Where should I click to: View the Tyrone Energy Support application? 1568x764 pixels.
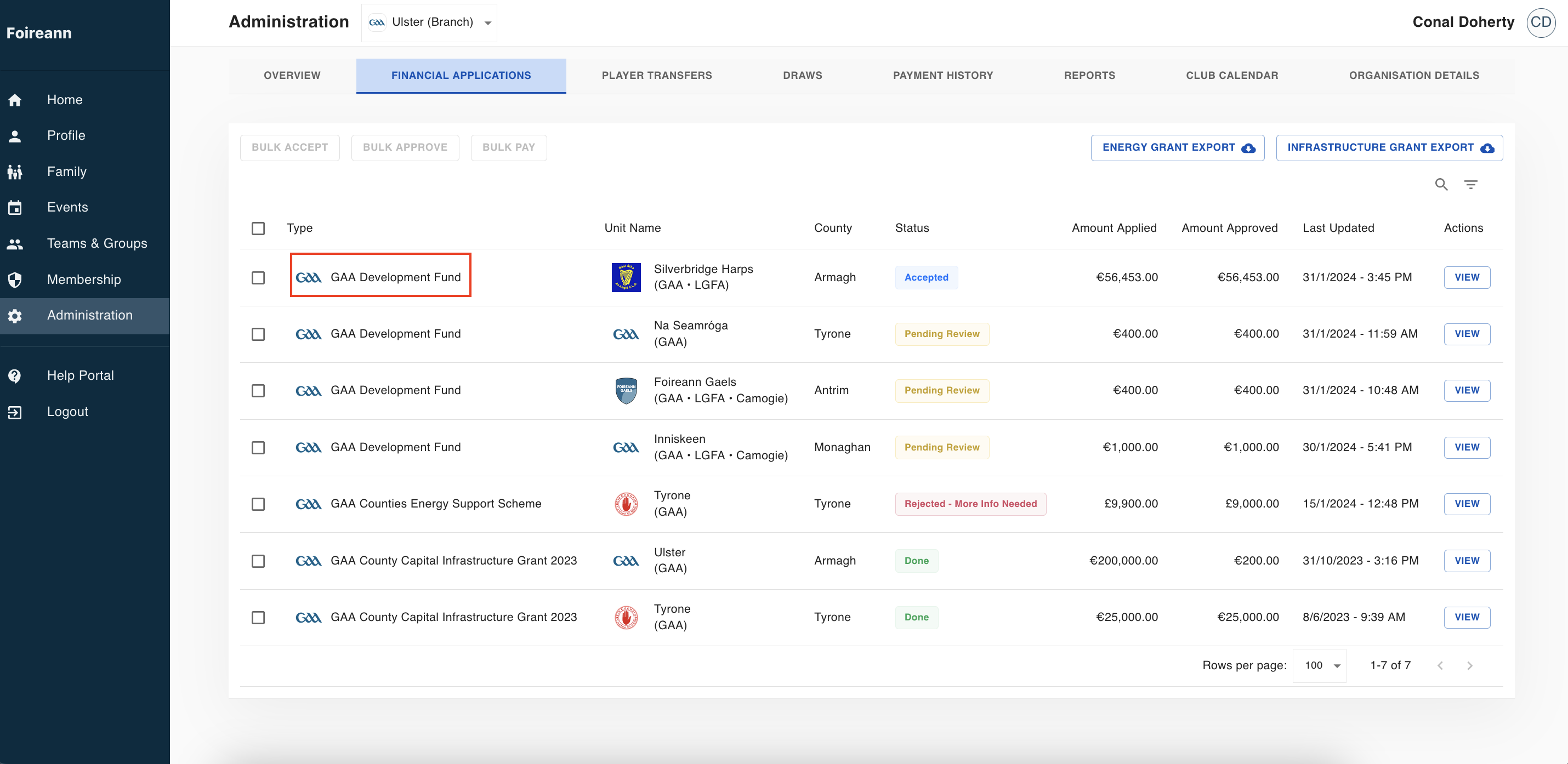point(1467,504)
